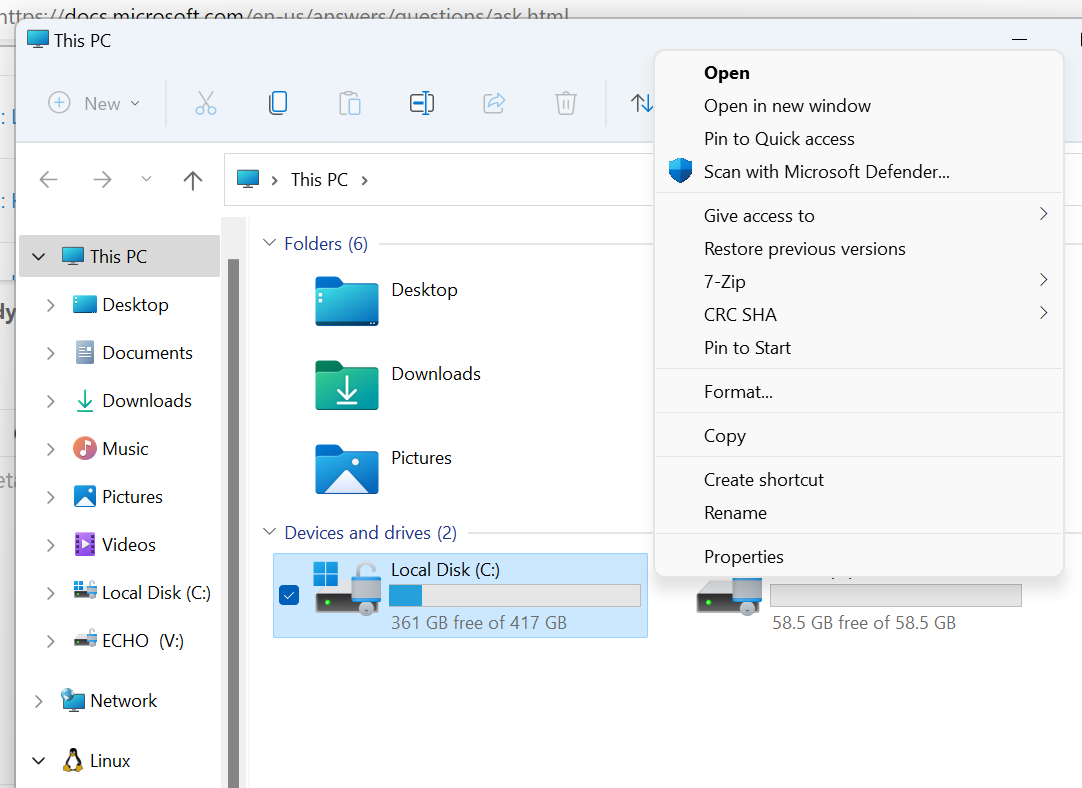Click the Videos icon in navigation pane
Image resolution: width=1082 pixels, height=788 pixels.
coord(84,544)
